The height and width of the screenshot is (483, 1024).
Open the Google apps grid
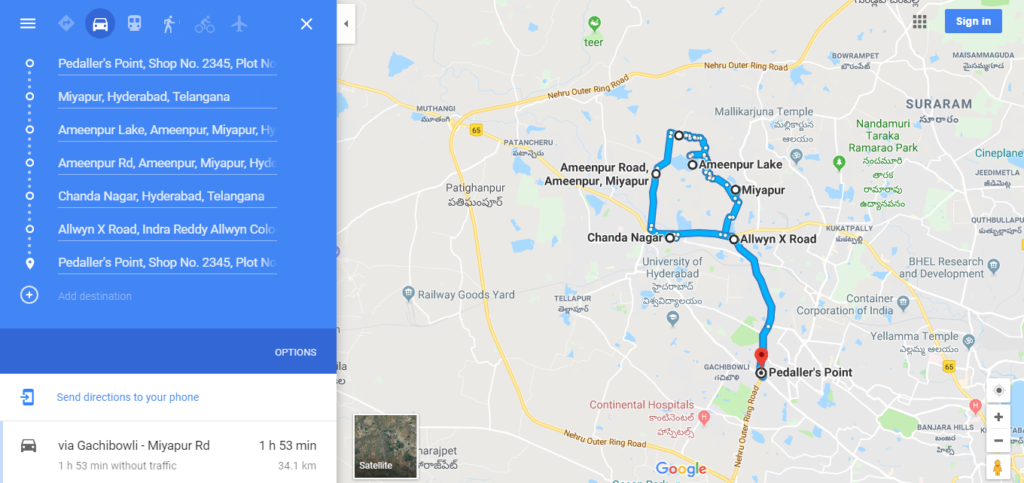tap(920, 22)
